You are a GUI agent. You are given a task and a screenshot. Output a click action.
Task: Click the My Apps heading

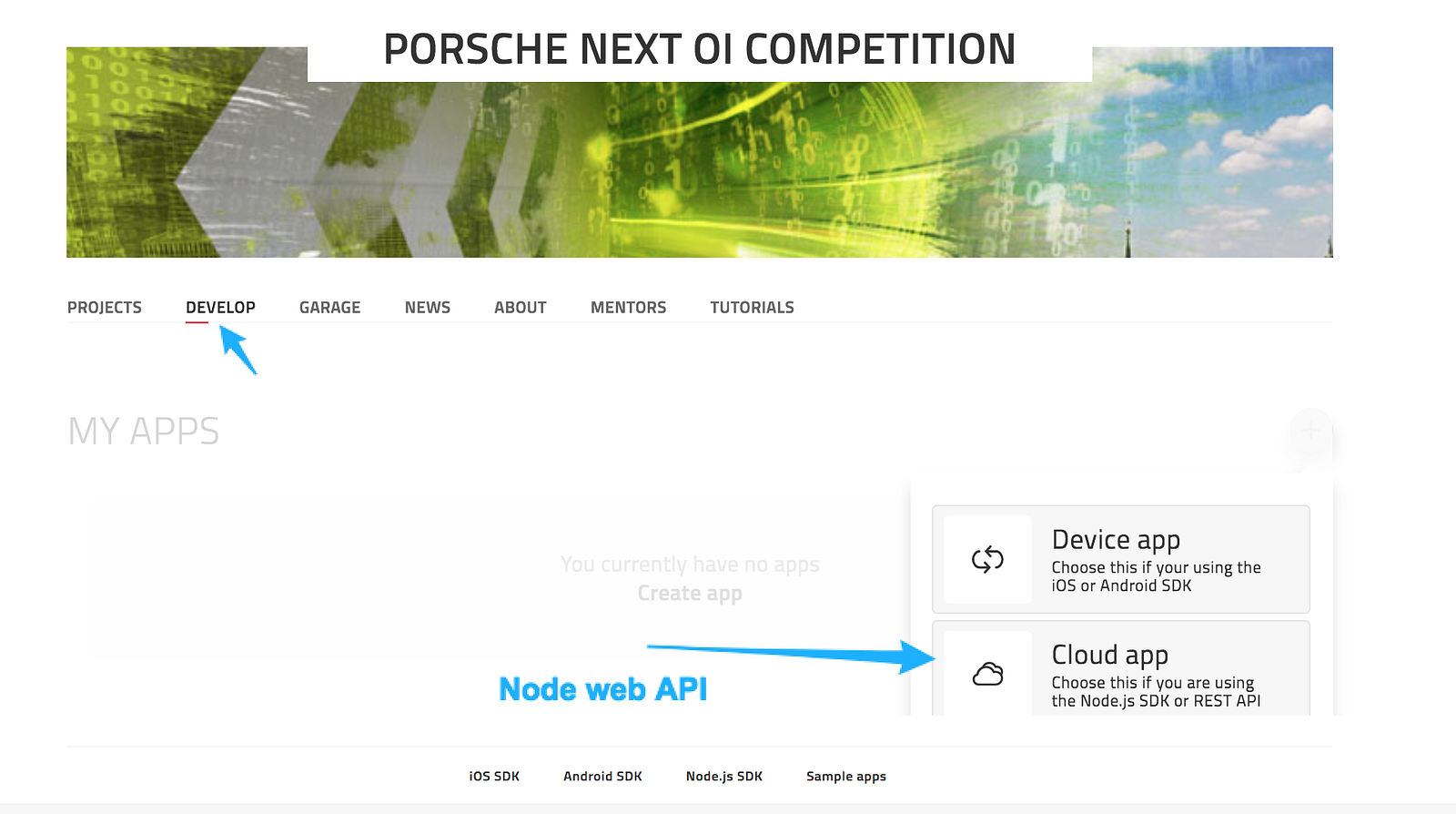(144, 431)
